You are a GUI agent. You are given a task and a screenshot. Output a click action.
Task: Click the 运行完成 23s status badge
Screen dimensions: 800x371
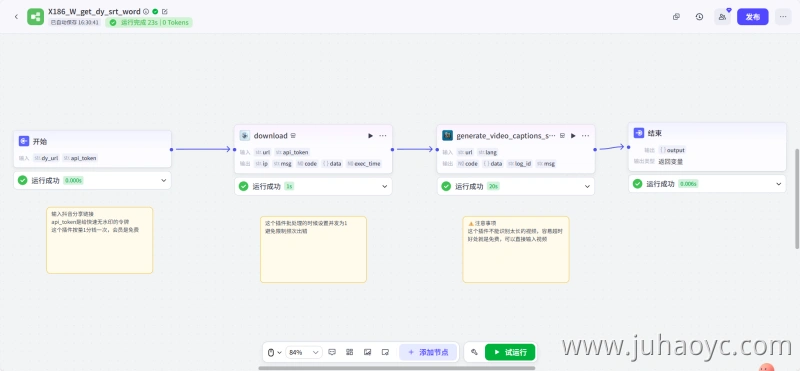149,22
